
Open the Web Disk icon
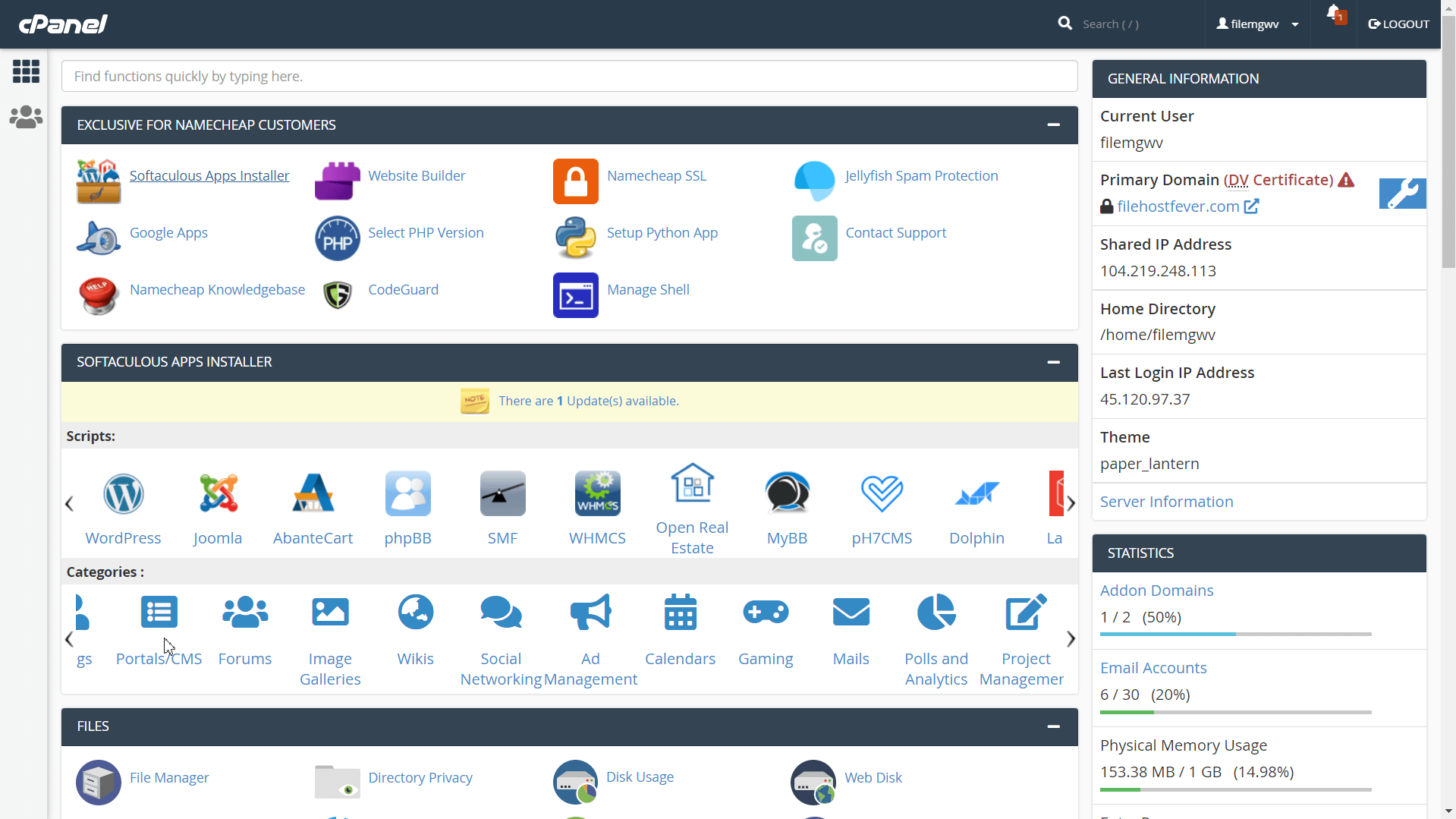tap(813, 783)
